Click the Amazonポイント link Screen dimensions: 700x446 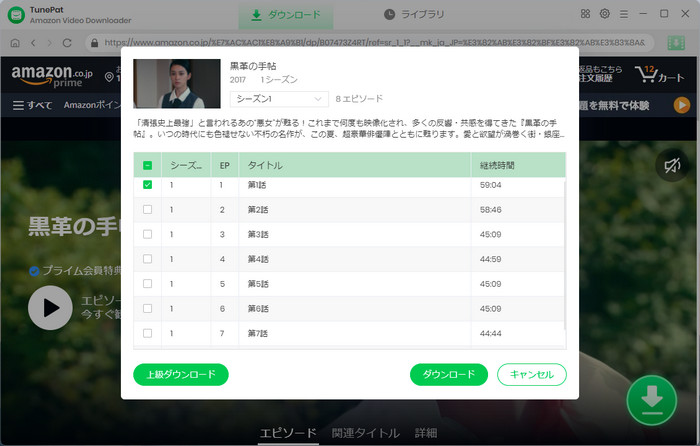92,105
